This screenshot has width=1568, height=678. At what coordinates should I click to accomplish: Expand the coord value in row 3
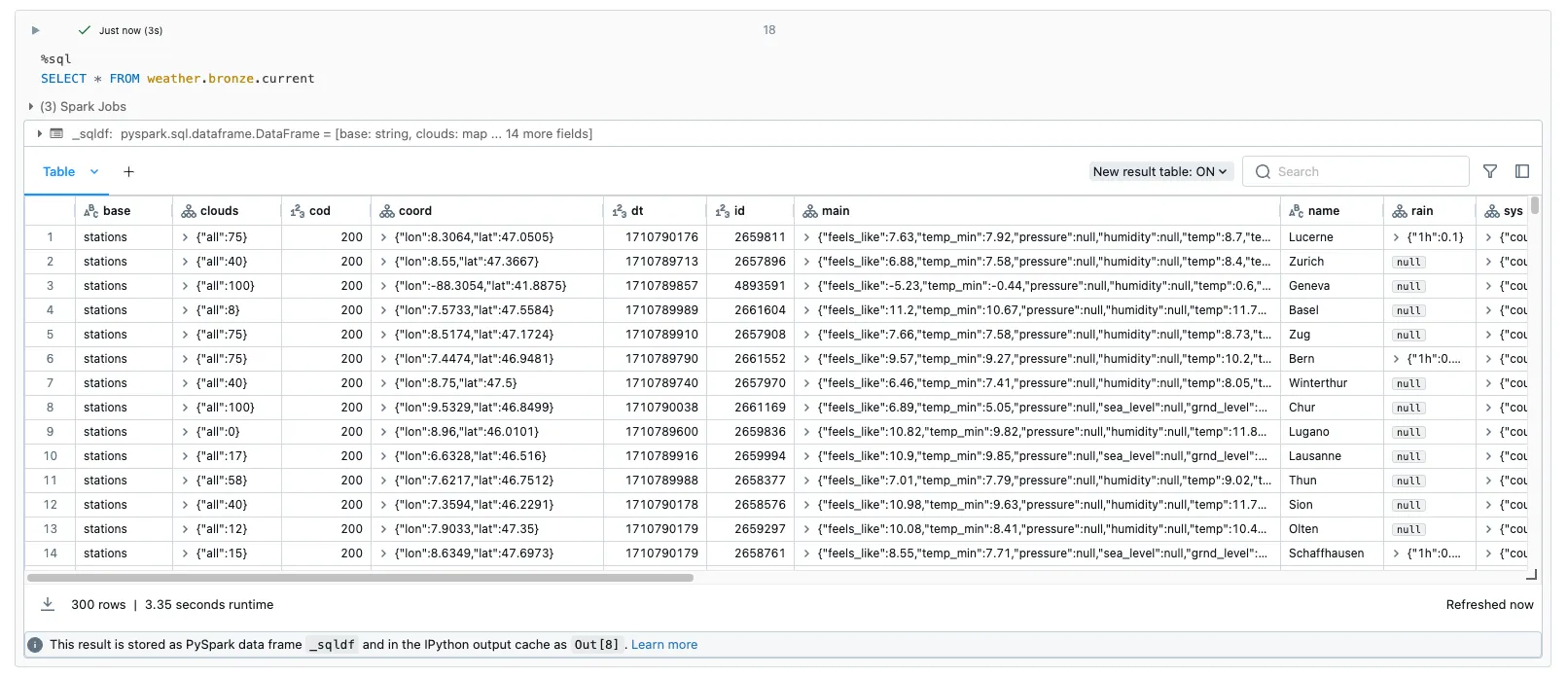point(384,286)
